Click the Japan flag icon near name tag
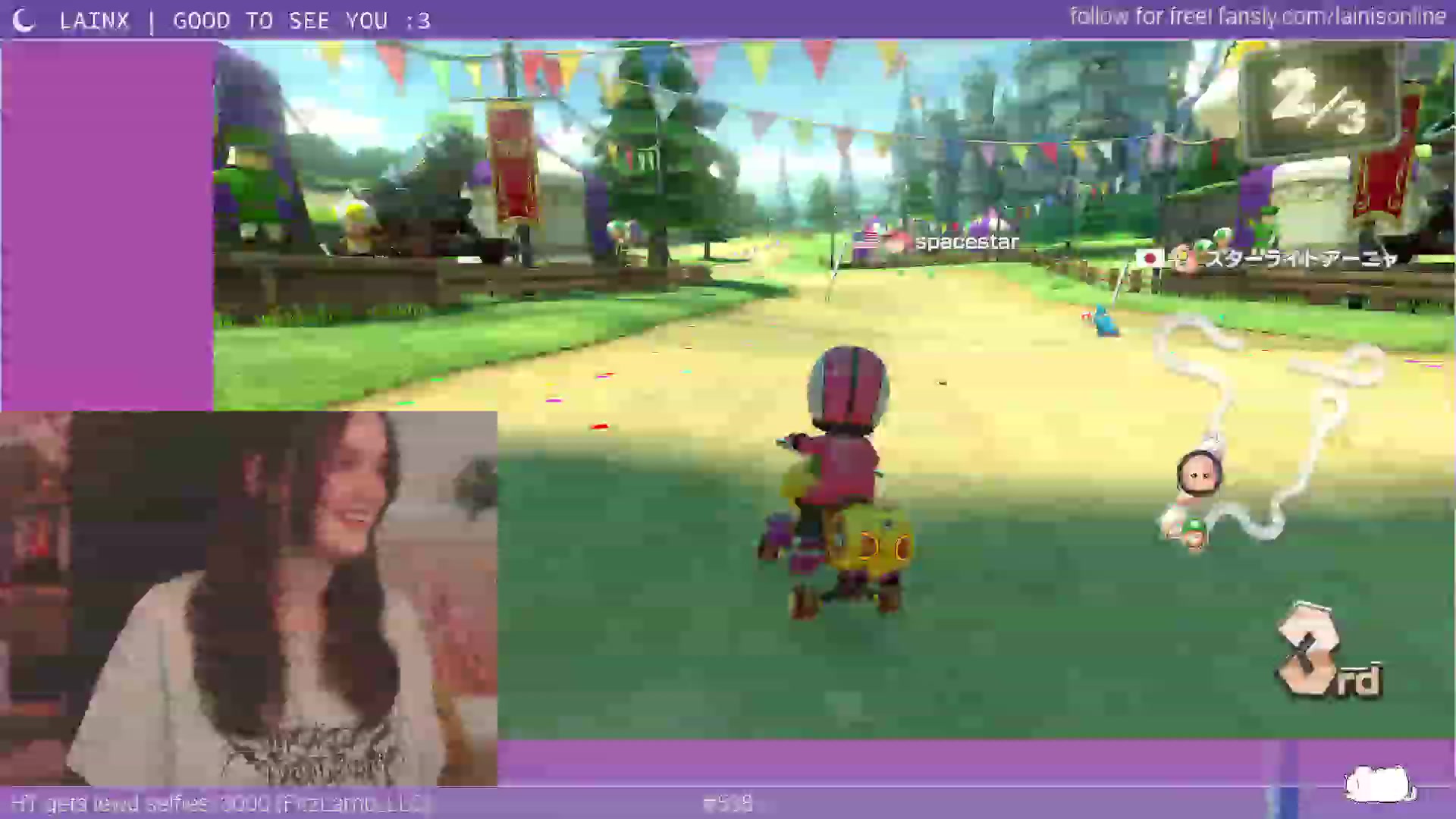Image resolution: width=1456 pixels, height=819 pixels. tap(1150, 259)
